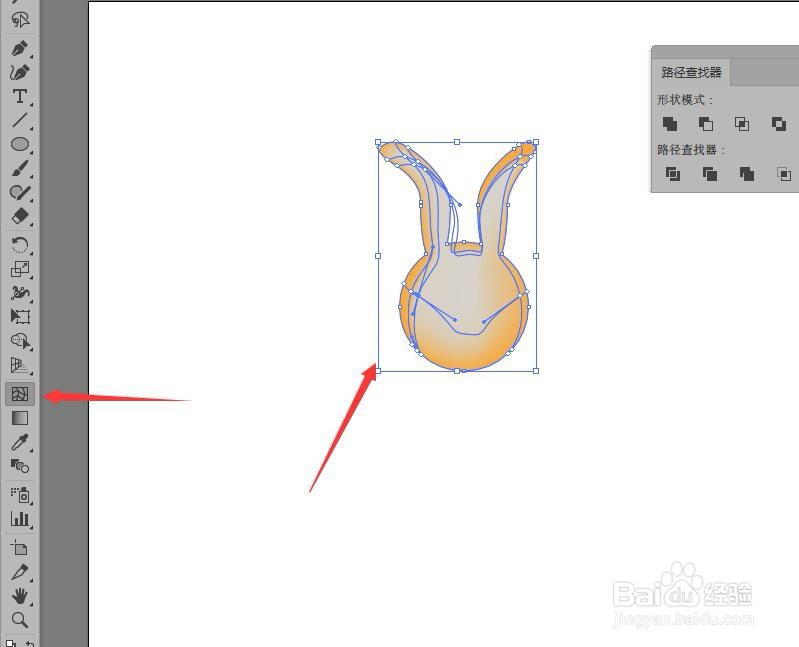Select the Artboard tool
799x647 pixels.
pos(20,548)
